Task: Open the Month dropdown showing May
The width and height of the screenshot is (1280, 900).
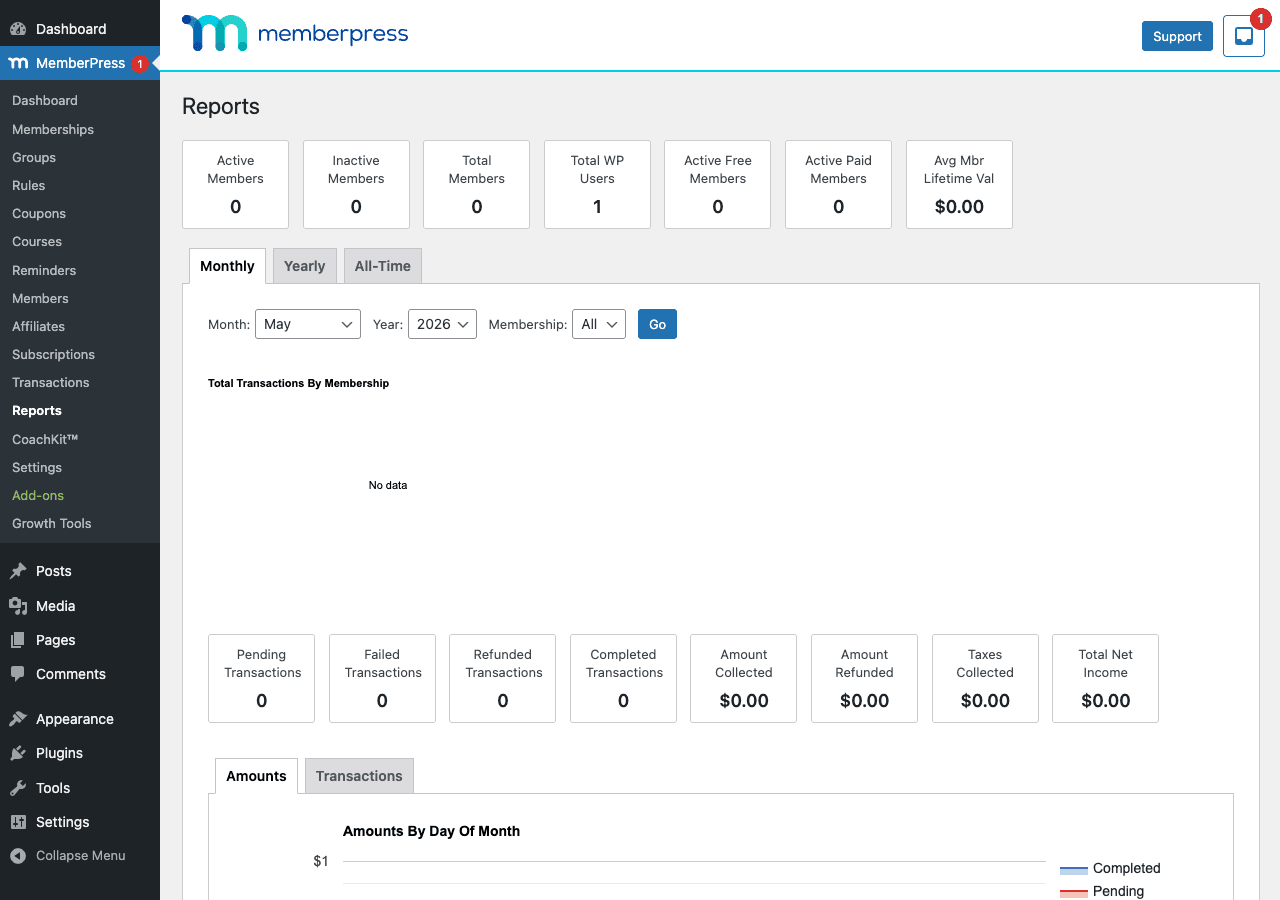Action: (x=308, y=324)
